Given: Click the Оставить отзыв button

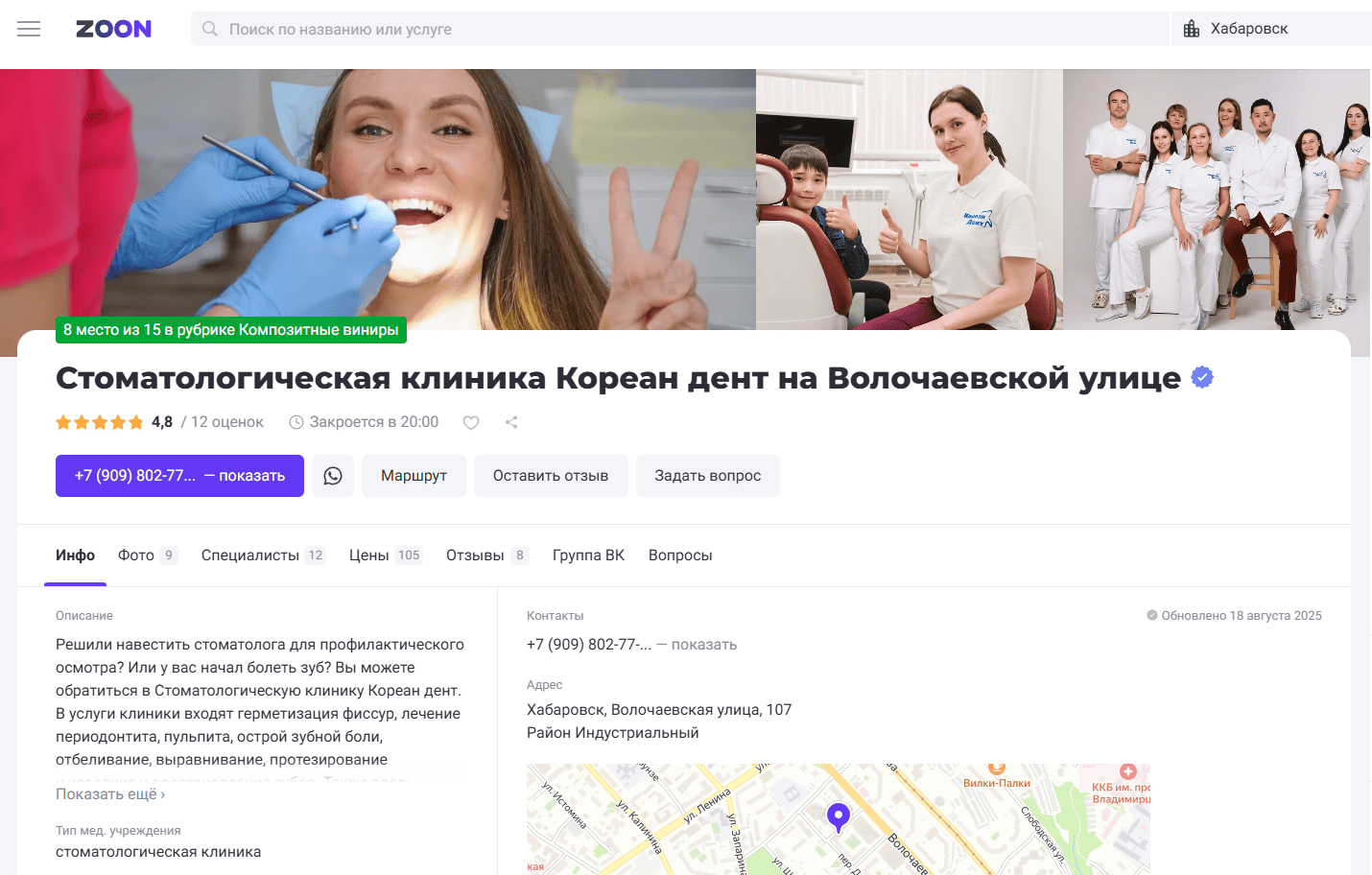Looking at the screenshot, I should pos(551,476).
